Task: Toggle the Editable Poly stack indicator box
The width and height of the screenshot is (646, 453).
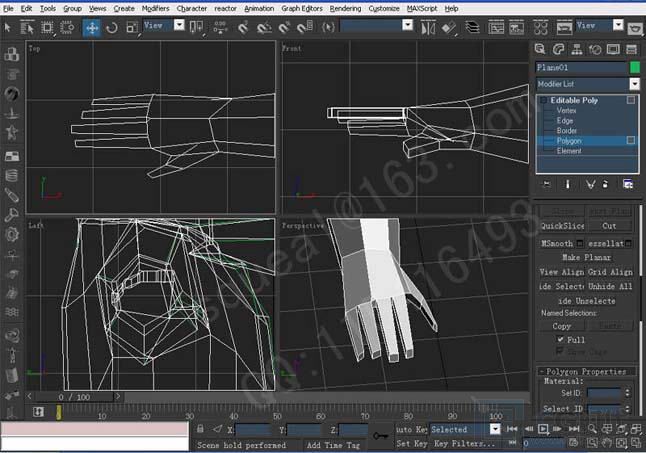Action: point(631,100)
